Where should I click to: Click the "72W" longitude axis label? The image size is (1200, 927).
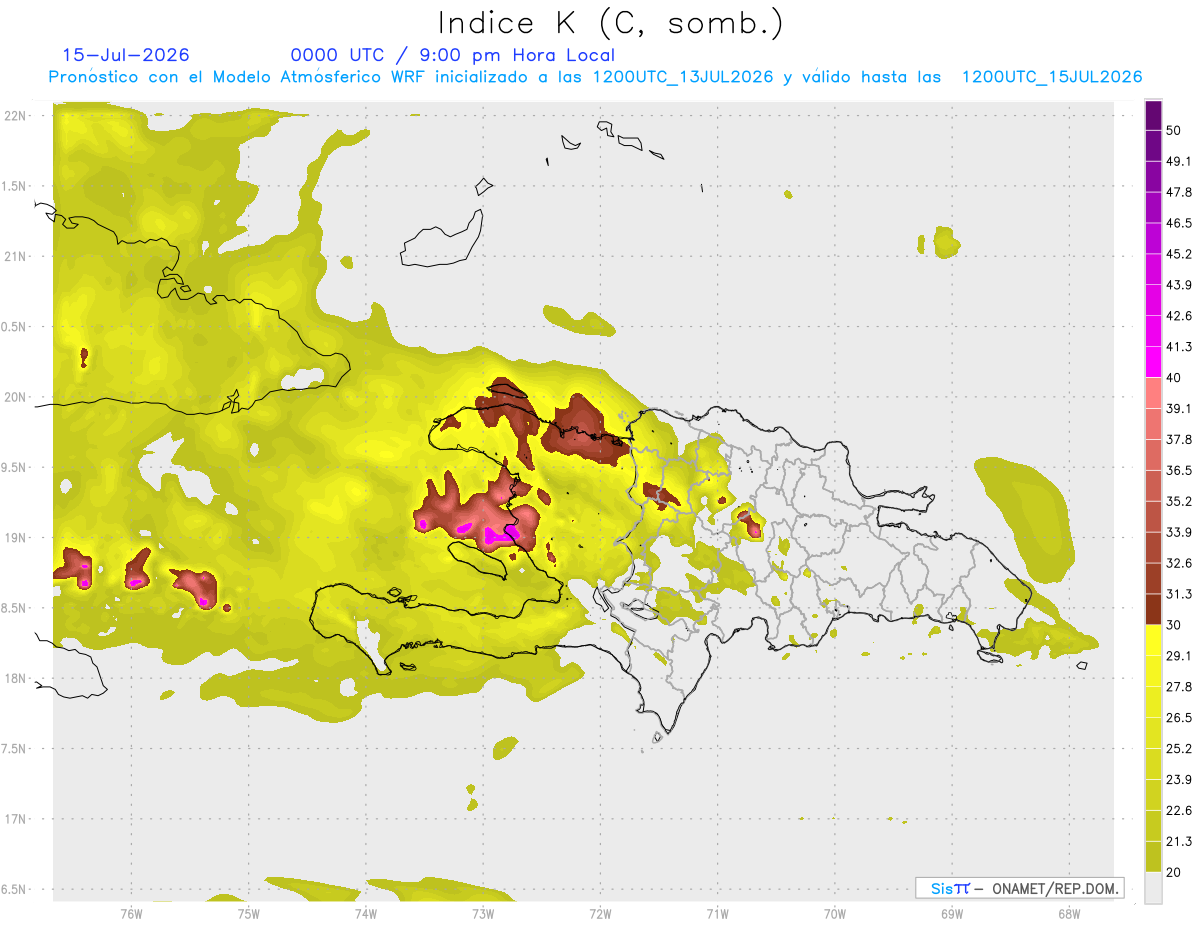click(600, 913)
